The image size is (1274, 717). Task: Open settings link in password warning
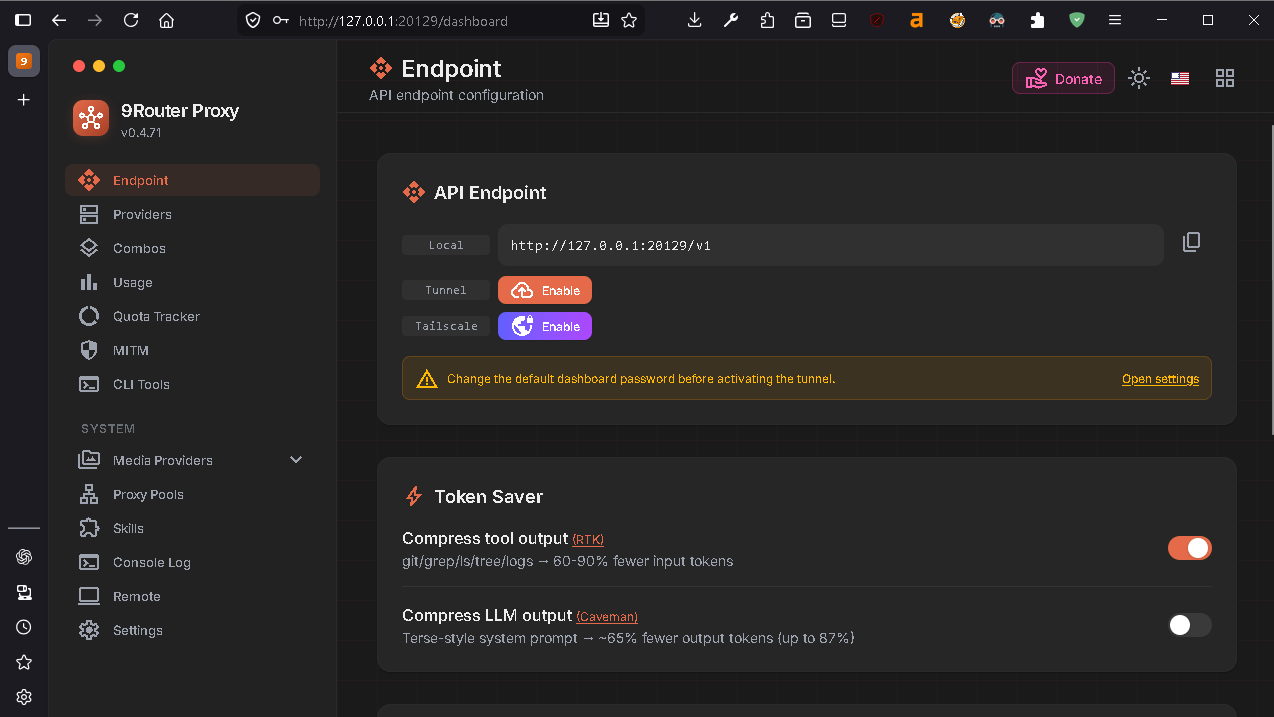click(x=1160, y=379)
